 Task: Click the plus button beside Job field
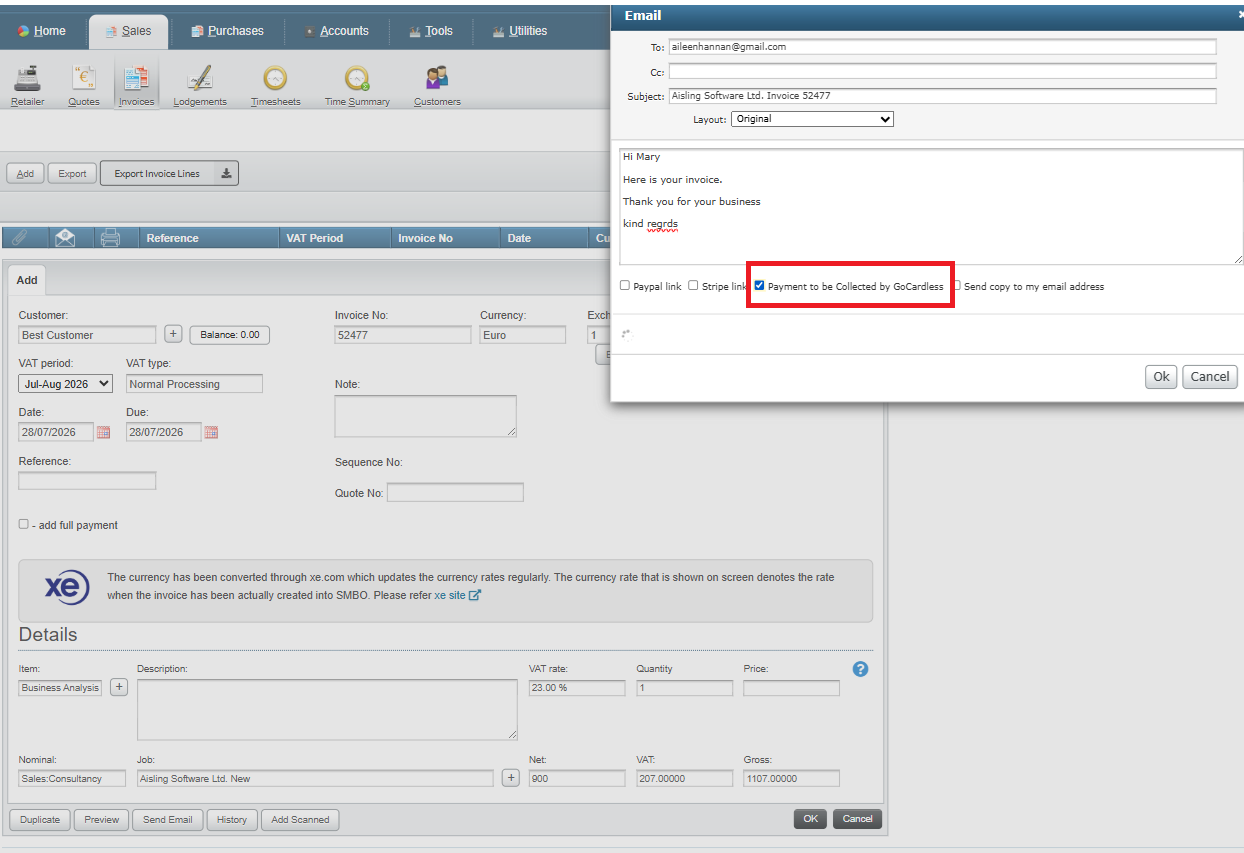(511, 778)
